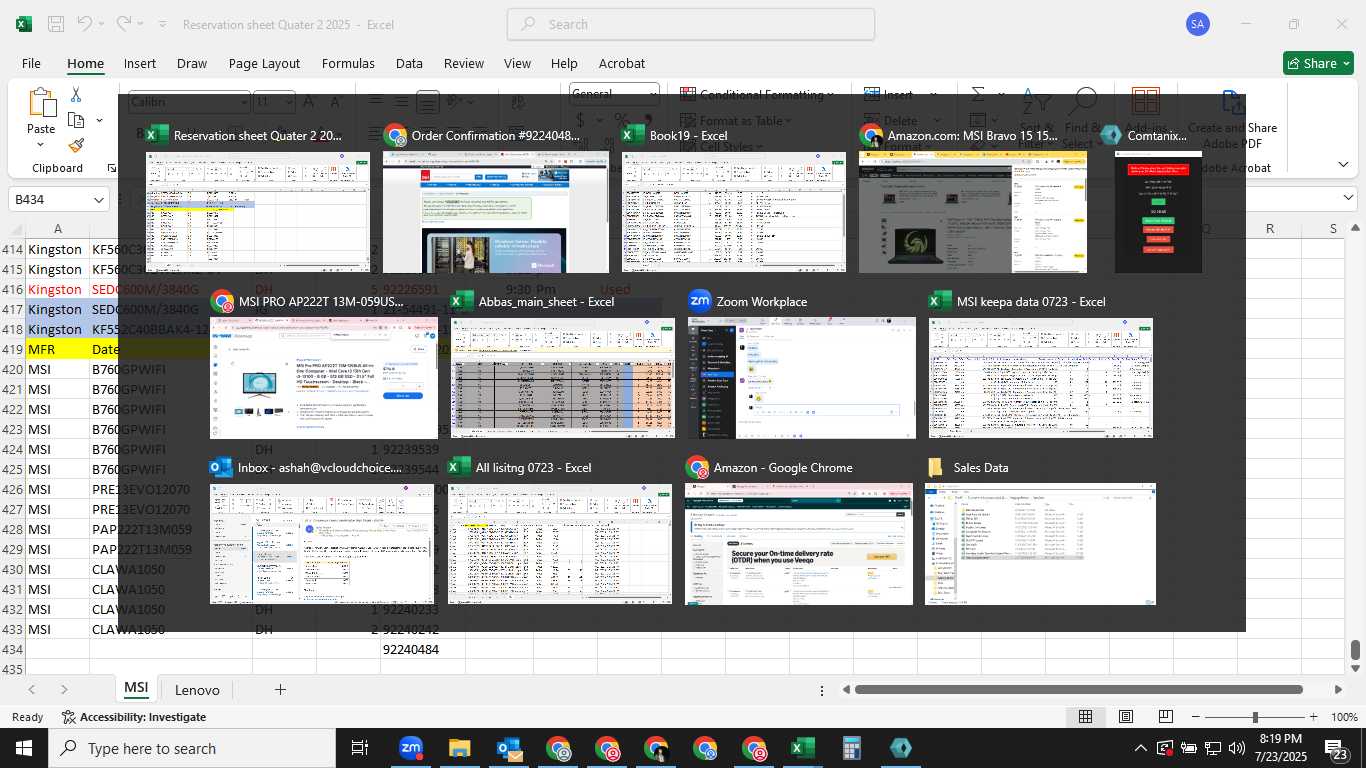Viewport: 1366px width, 768px height.
Task: Switch to Sales Data folder window thumbnail
Action: [1041, 544]
